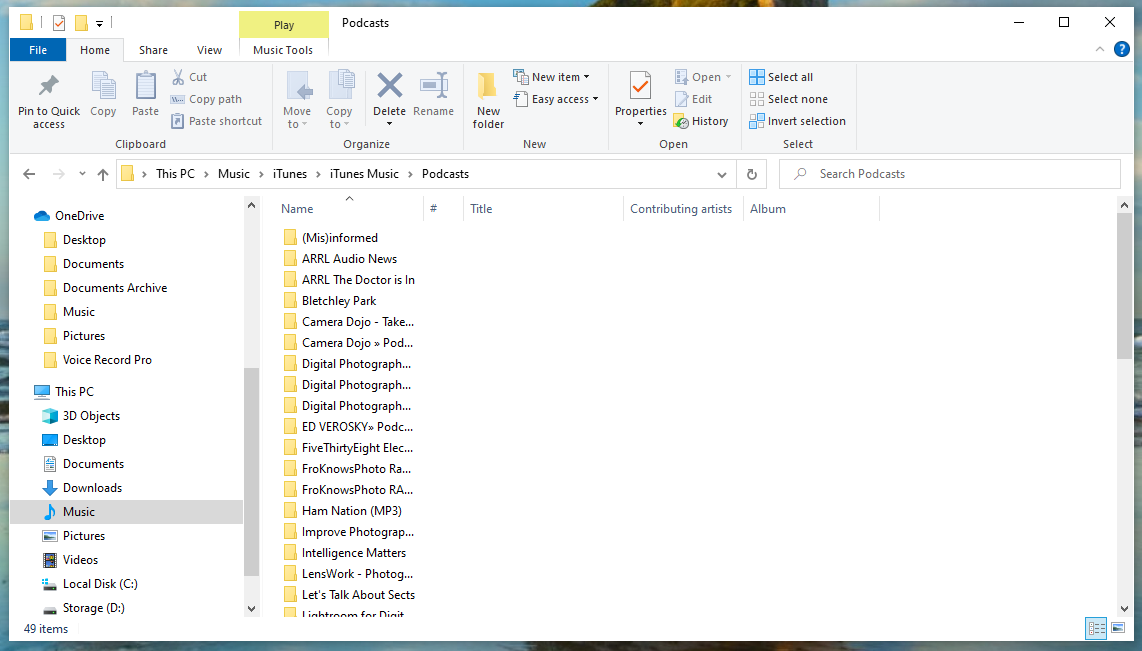Switch to the View ribbon tab

(209, 50)
